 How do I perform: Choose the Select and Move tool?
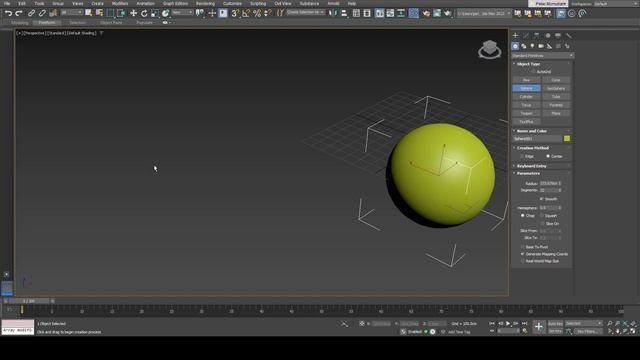point(133,13)
